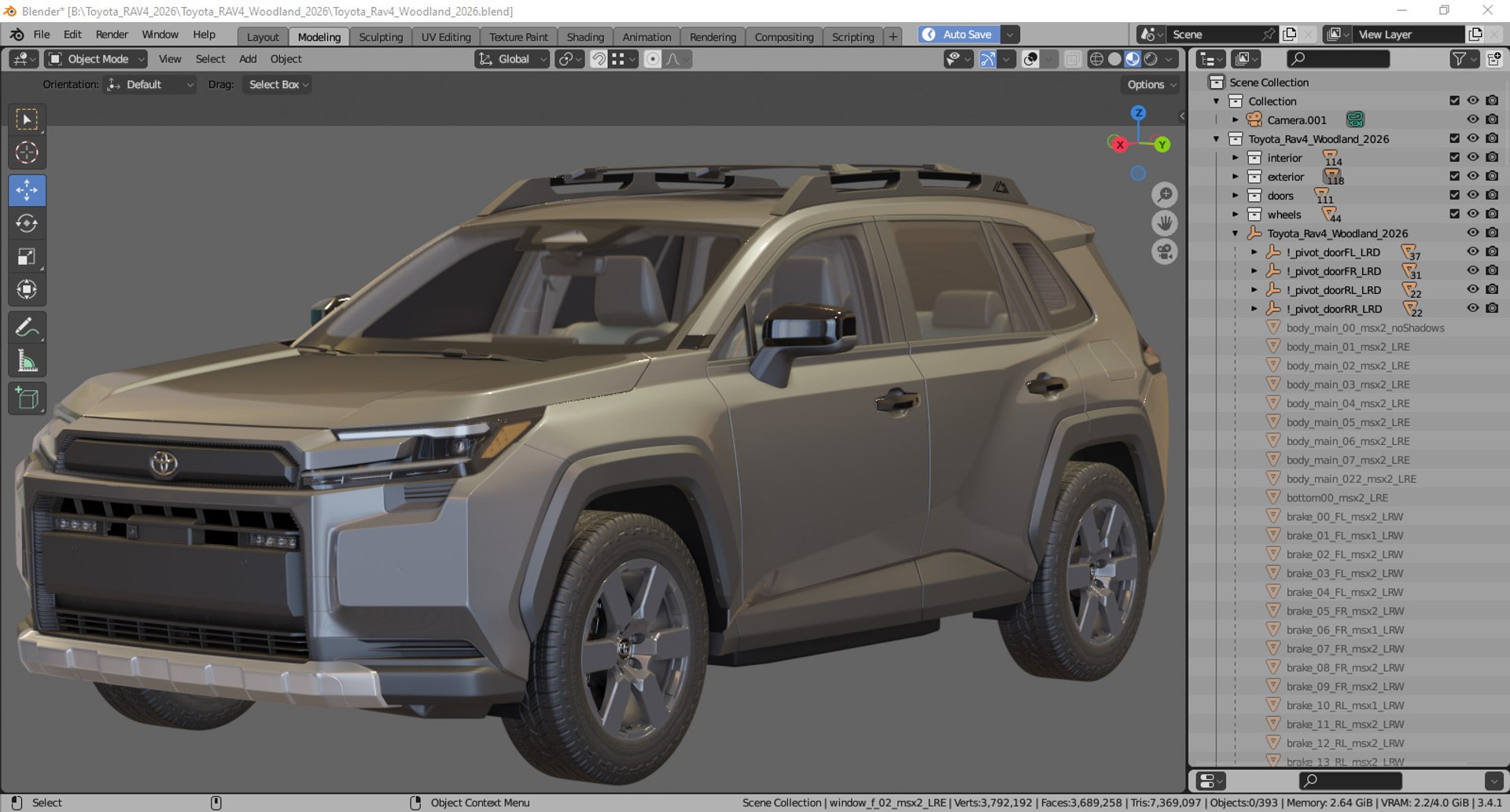The height and width of the screenshot is (812, 1510).
Task: Select Camera.001 in outliner
Action: (1296, 120)
